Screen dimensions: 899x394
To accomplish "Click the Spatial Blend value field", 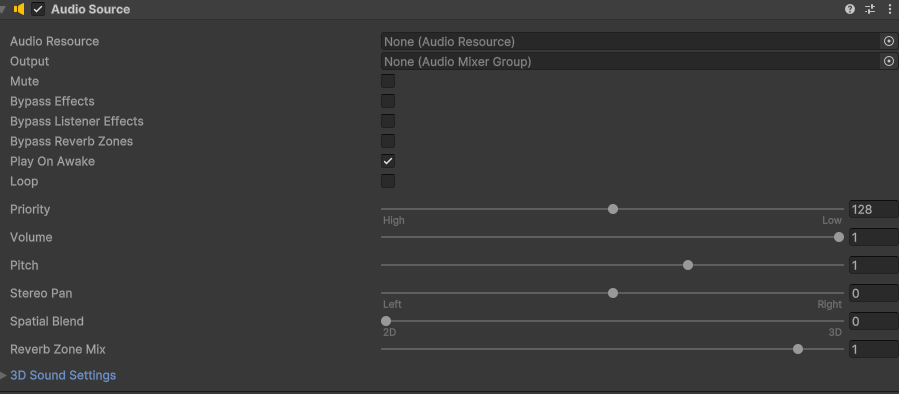I will coord(873,321).
